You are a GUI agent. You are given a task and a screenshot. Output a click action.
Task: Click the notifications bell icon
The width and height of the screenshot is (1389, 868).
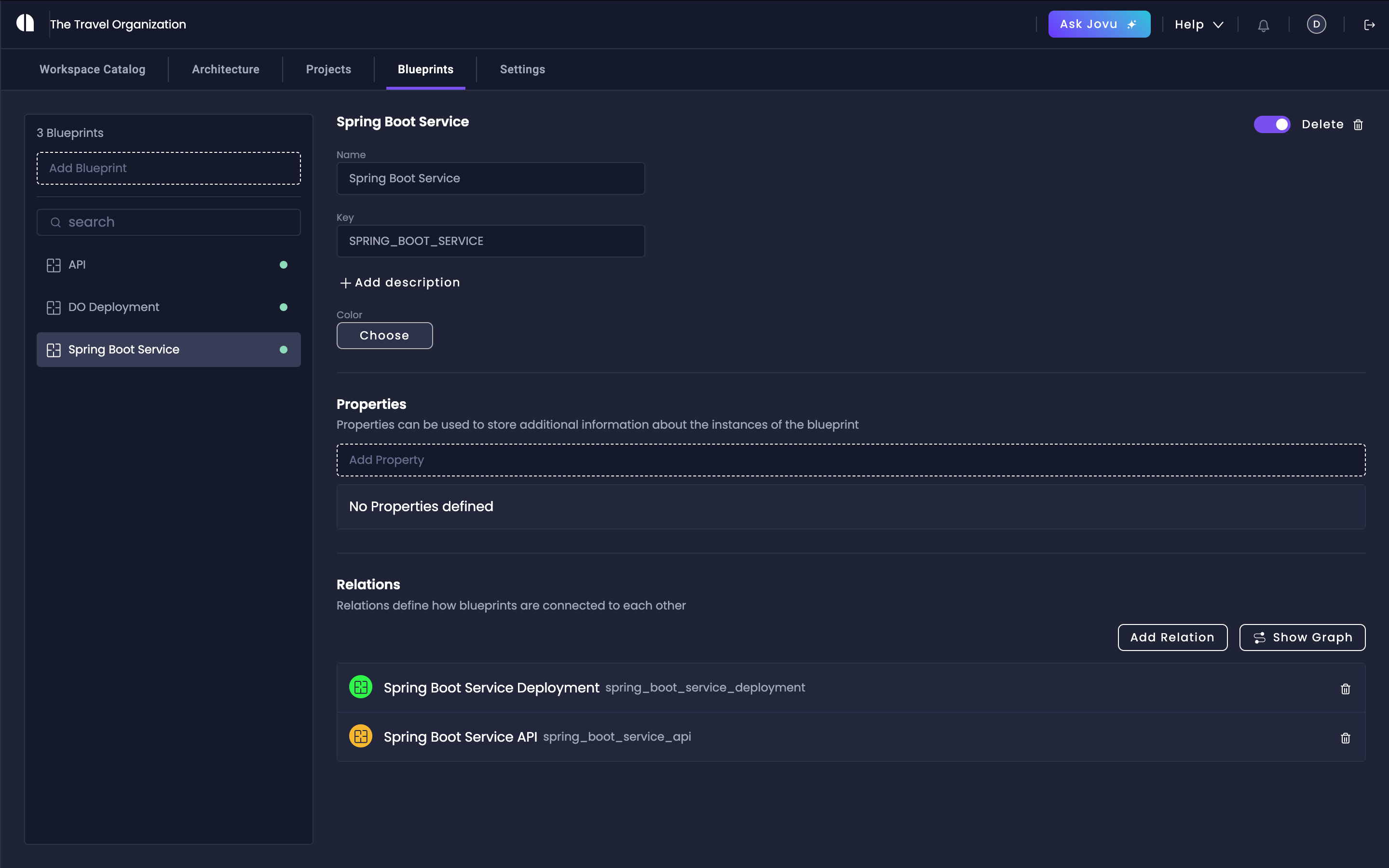point(1263,25)
